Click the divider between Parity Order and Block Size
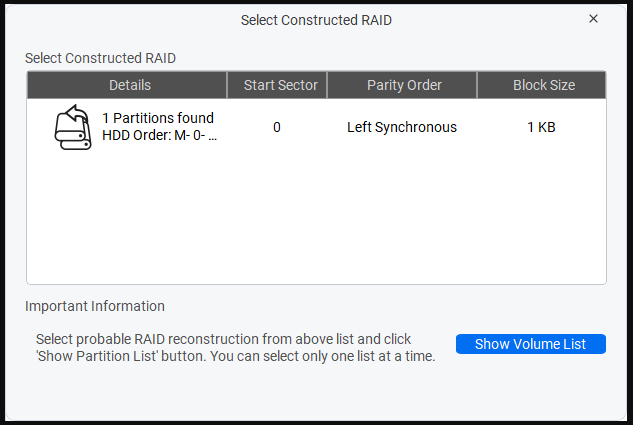This screenshot has width=633, height=425. [x=477, y=85]
